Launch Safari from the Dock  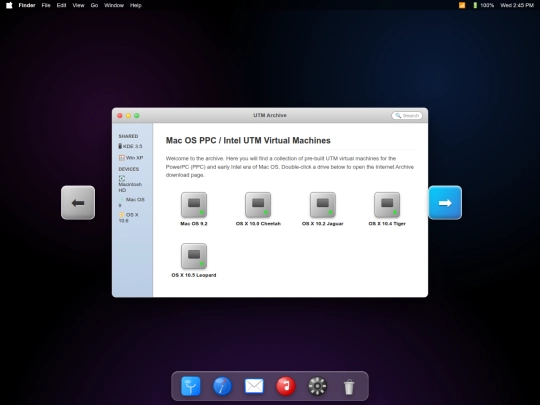click(222, 386)
